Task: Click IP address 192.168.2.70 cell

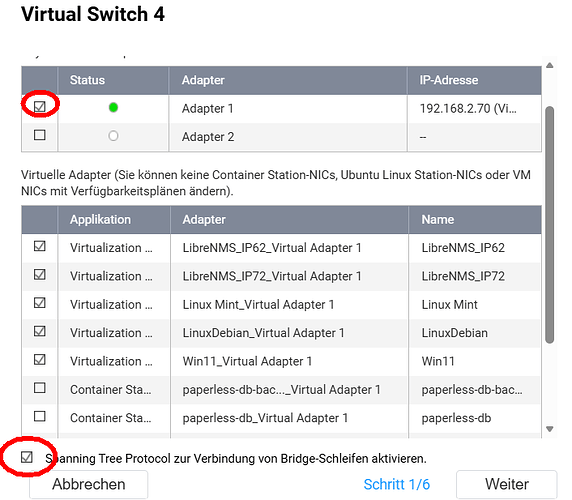Action: pos(474,109)
